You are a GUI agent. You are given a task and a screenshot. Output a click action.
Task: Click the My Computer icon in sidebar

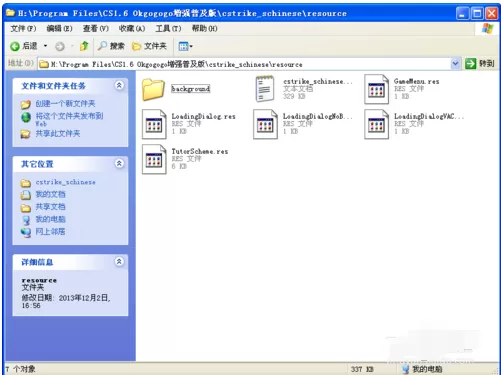click(26, 220)
